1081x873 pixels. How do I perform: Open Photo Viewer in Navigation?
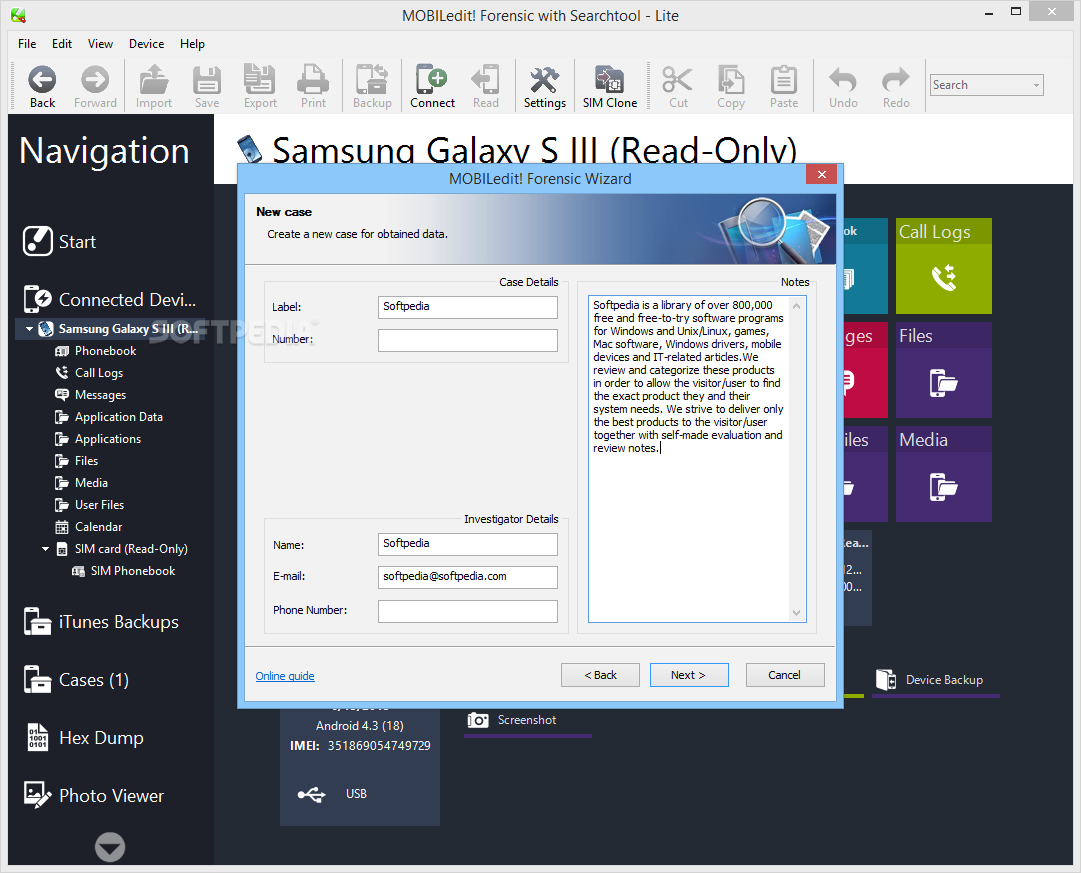[94, 795]
